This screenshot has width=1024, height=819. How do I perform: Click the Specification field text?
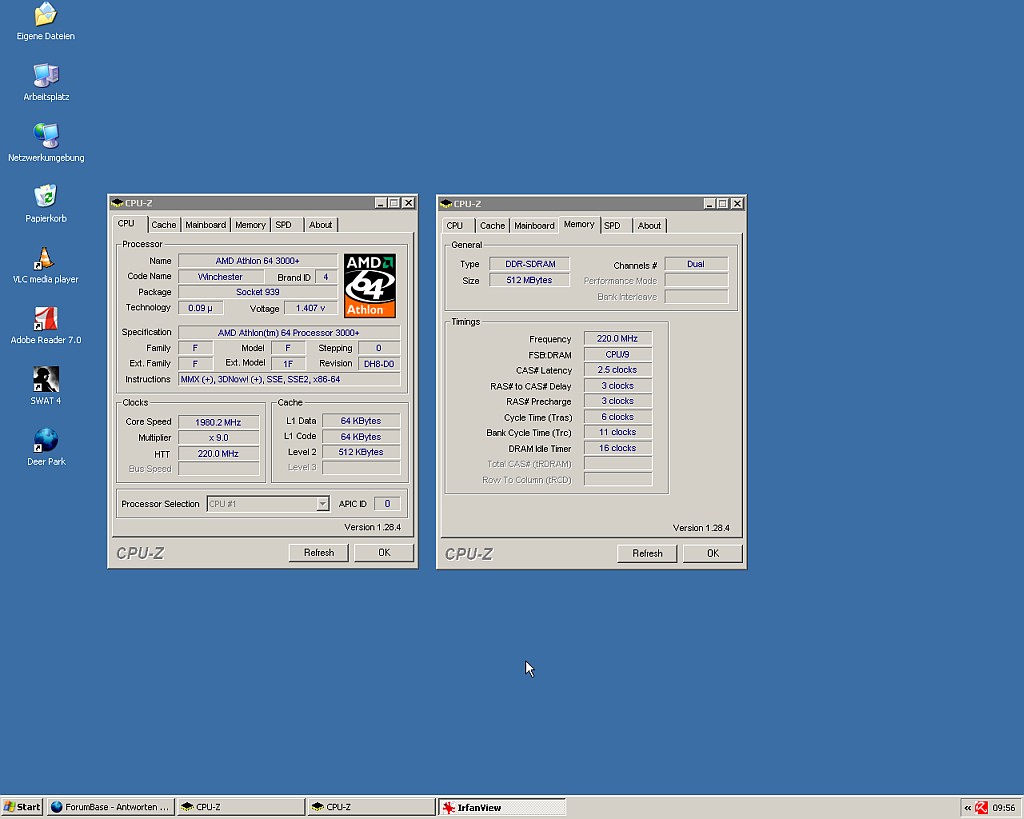coord(289,332)
